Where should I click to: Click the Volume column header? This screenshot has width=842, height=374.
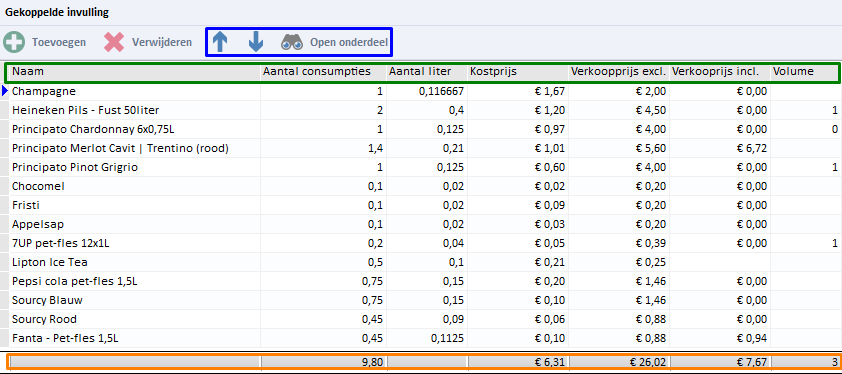[804, 72]
